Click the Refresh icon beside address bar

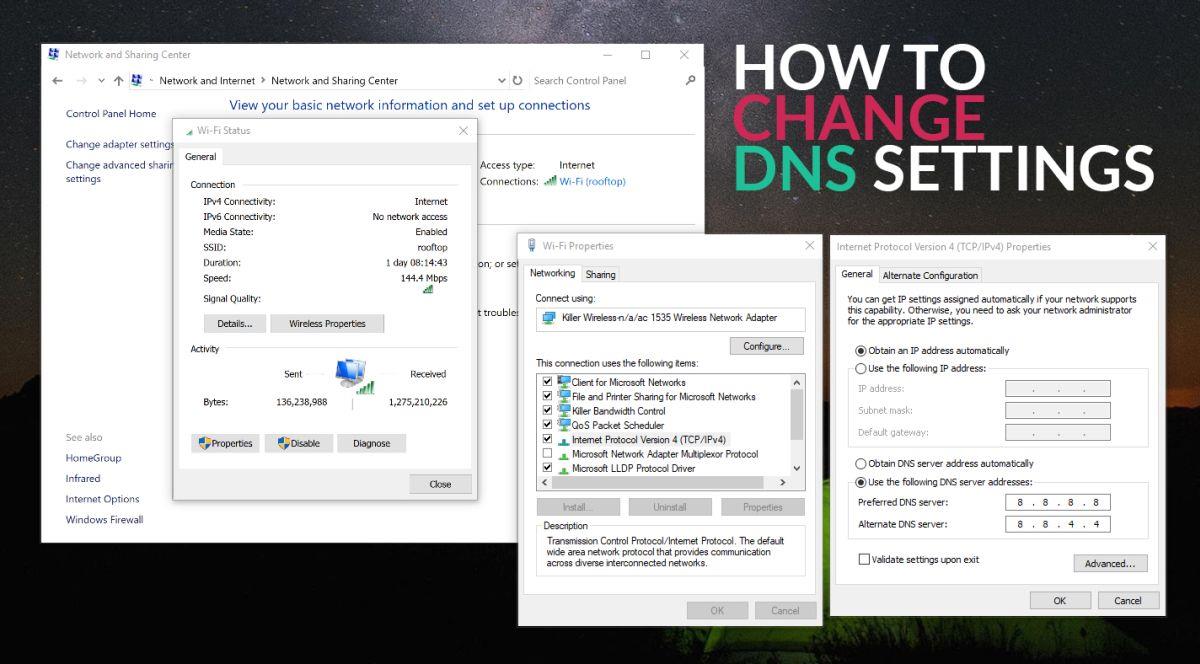click(x=517, y=81)
